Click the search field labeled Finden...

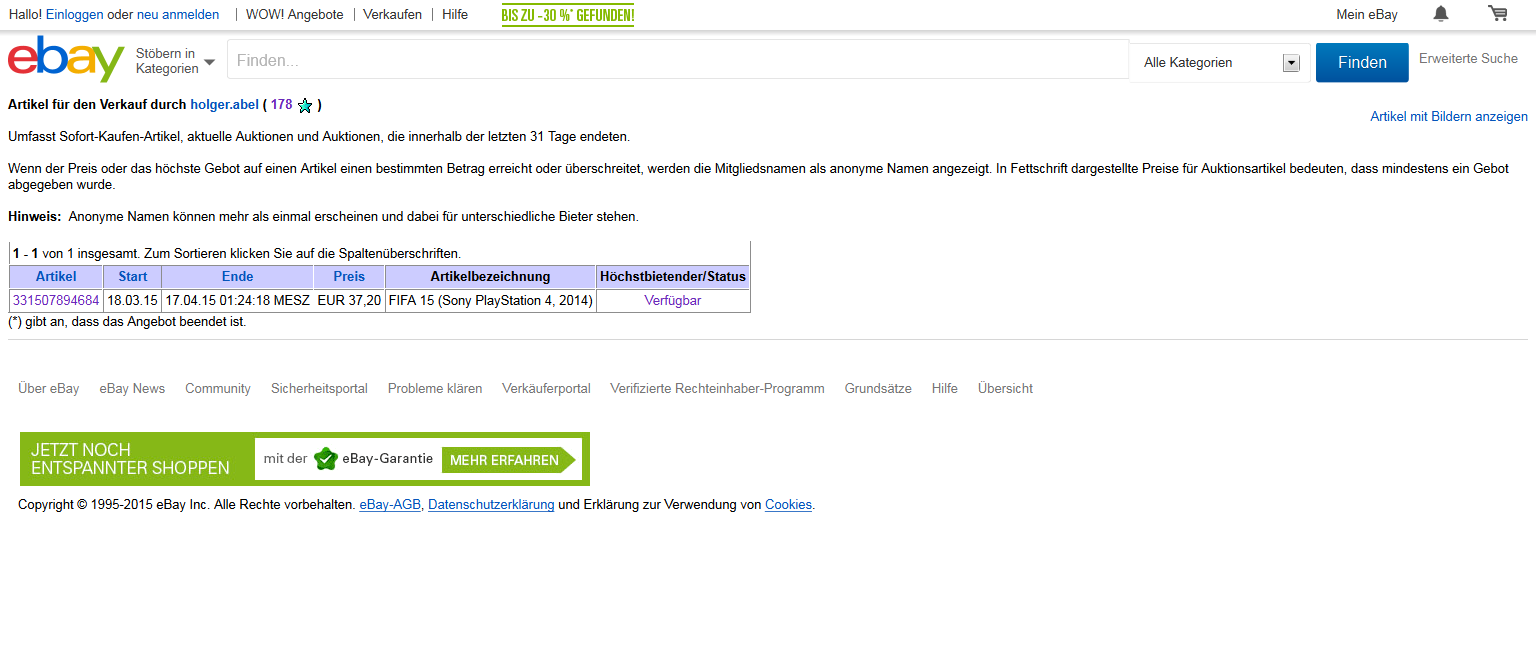[x=677, y=60]
